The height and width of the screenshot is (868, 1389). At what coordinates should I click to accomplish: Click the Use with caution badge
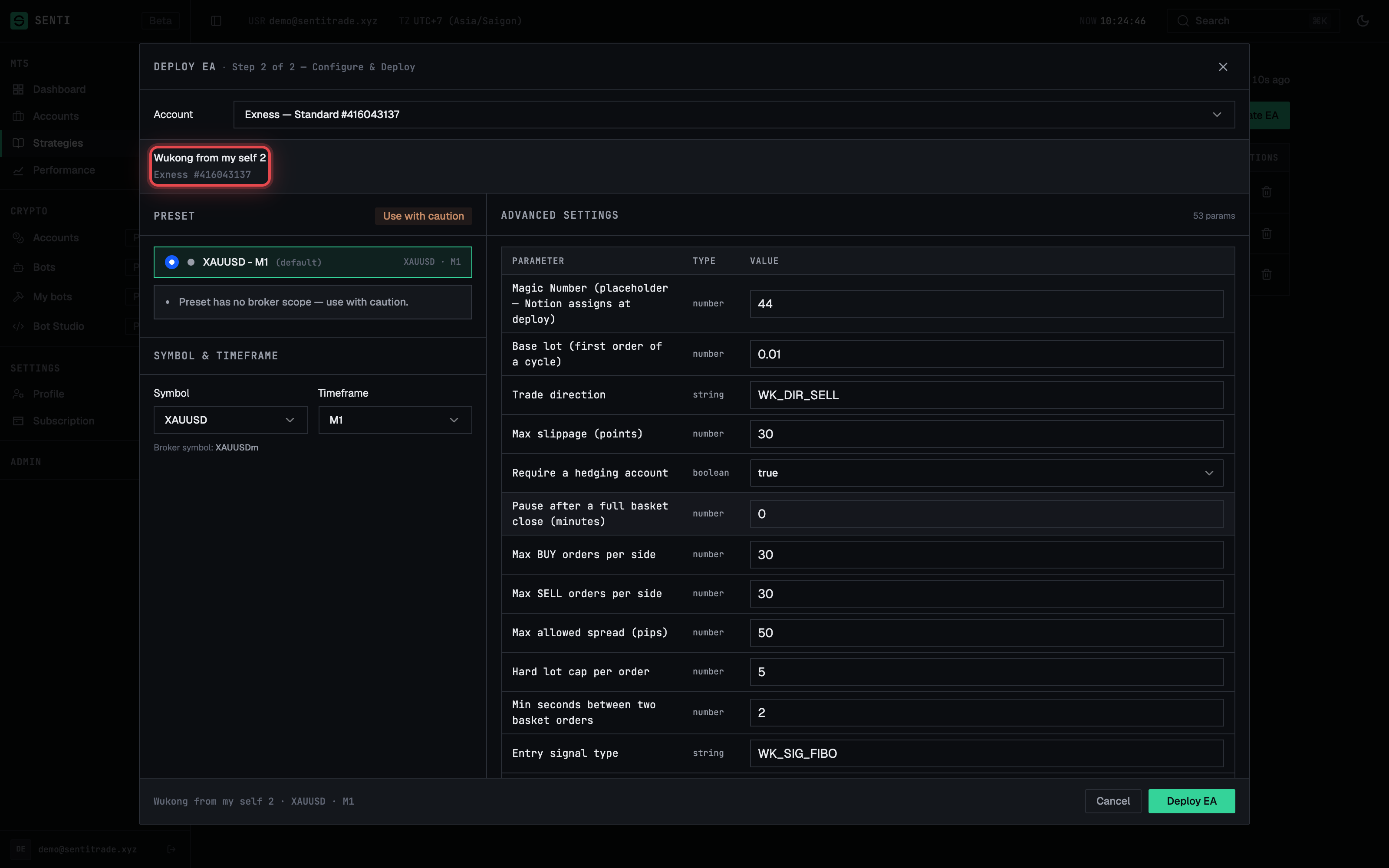[423, 216]
